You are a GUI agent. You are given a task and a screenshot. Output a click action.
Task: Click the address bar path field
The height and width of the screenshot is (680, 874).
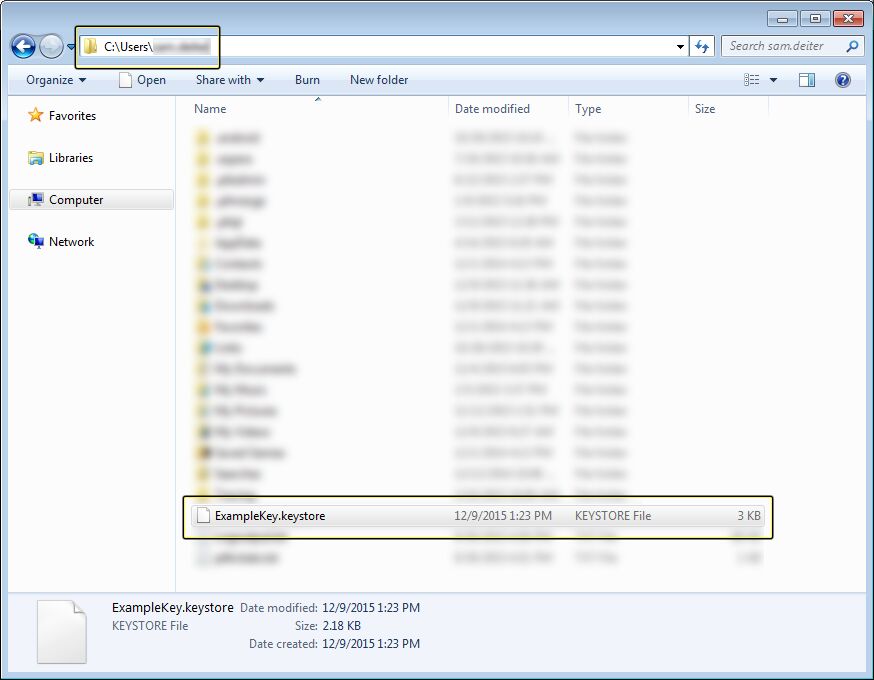click(383, 46)
